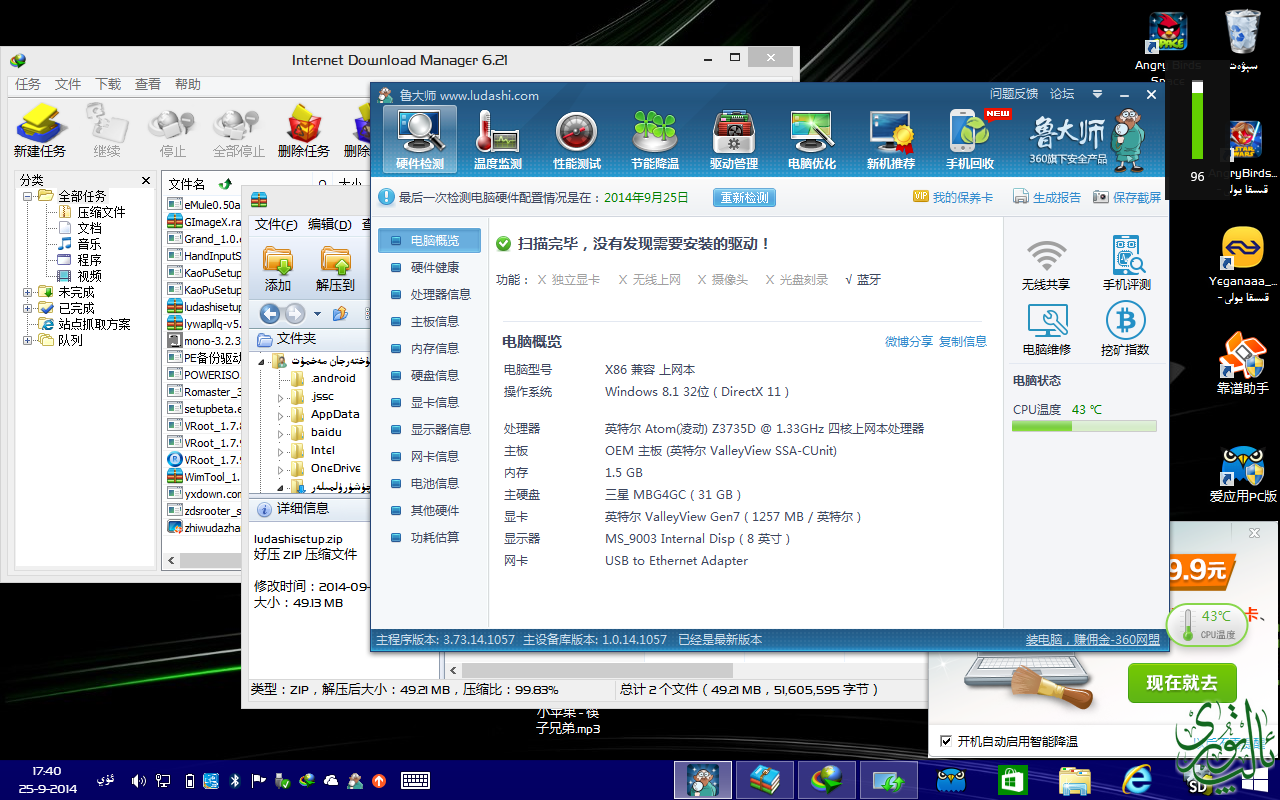The image size is (1280, 800).
Task: Click 新建任务 new task in IDM toolbar
Action: point(40,131)
